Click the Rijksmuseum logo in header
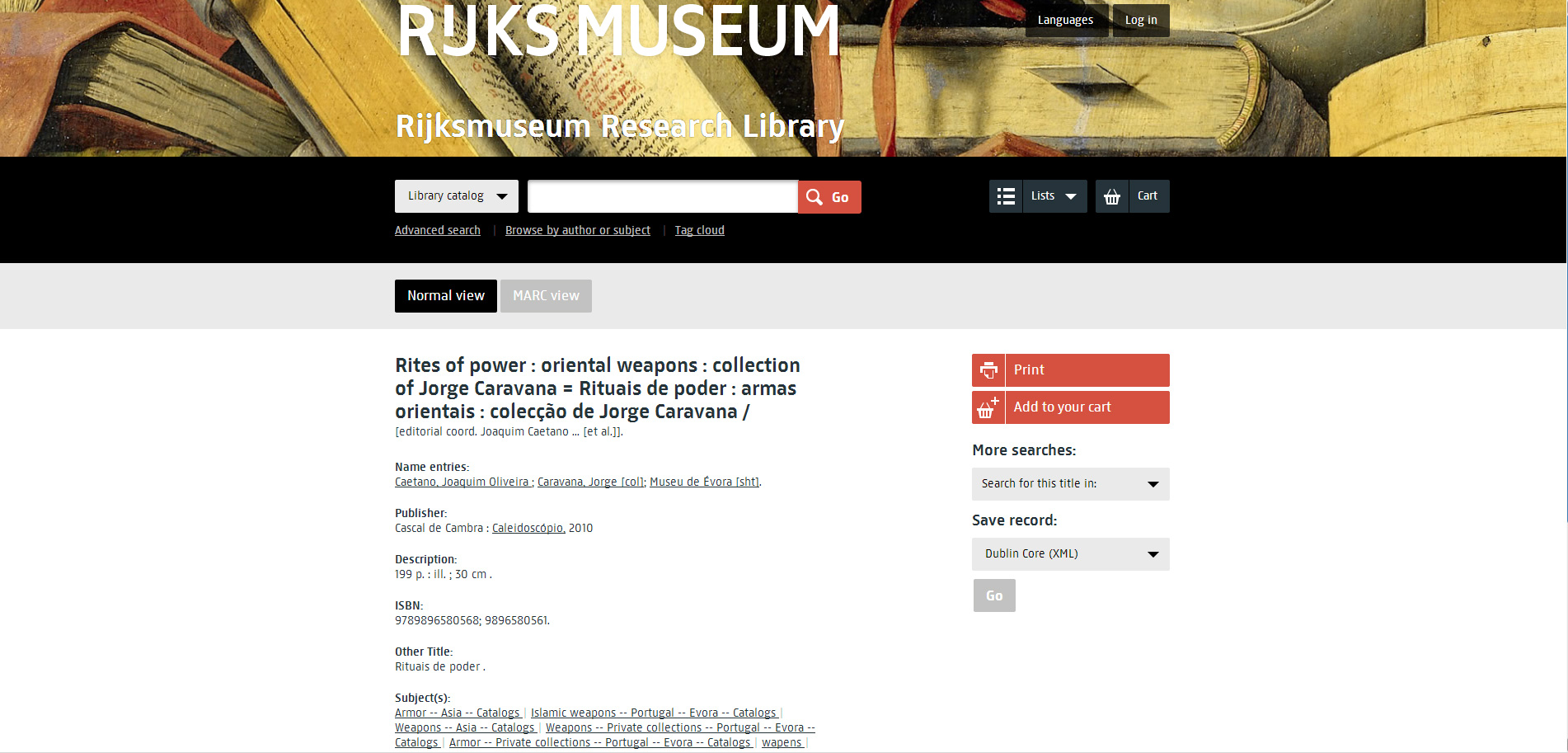The image size is (1568, 753). pyautogui.click(x=617, y=33)
